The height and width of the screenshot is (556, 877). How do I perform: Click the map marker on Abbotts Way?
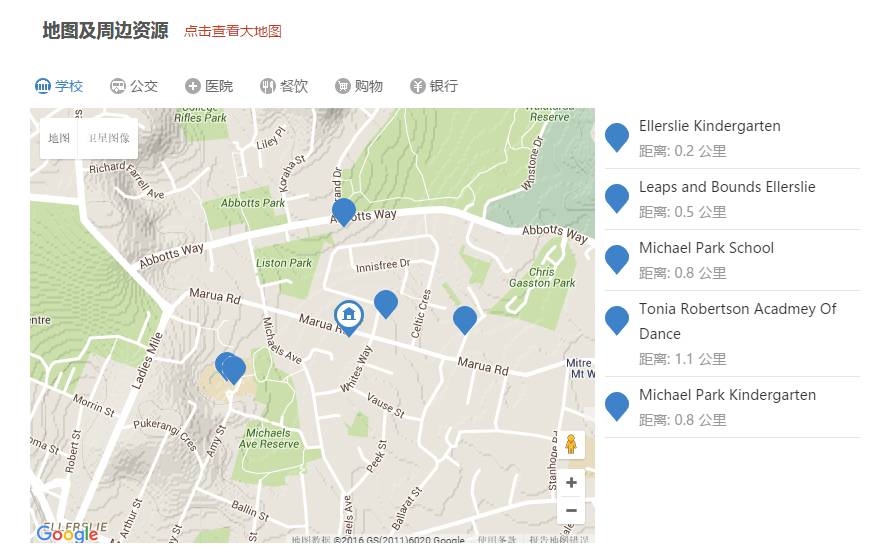[343, 212]
